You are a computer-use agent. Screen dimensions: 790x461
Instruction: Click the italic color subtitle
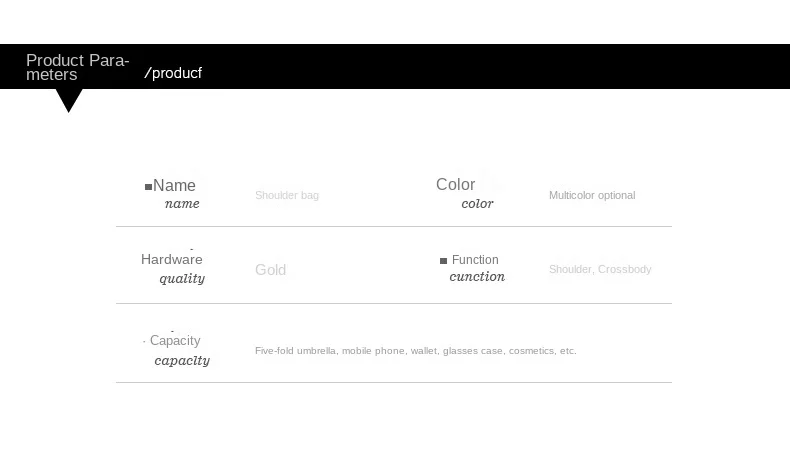(x=477, y=204)
